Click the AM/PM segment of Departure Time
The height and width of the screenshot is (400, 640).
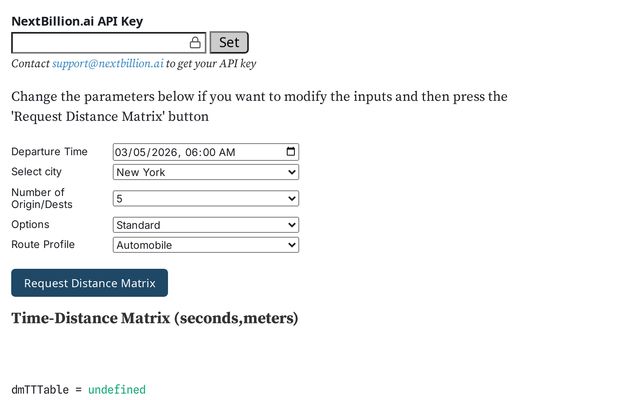tap(226, 153)
